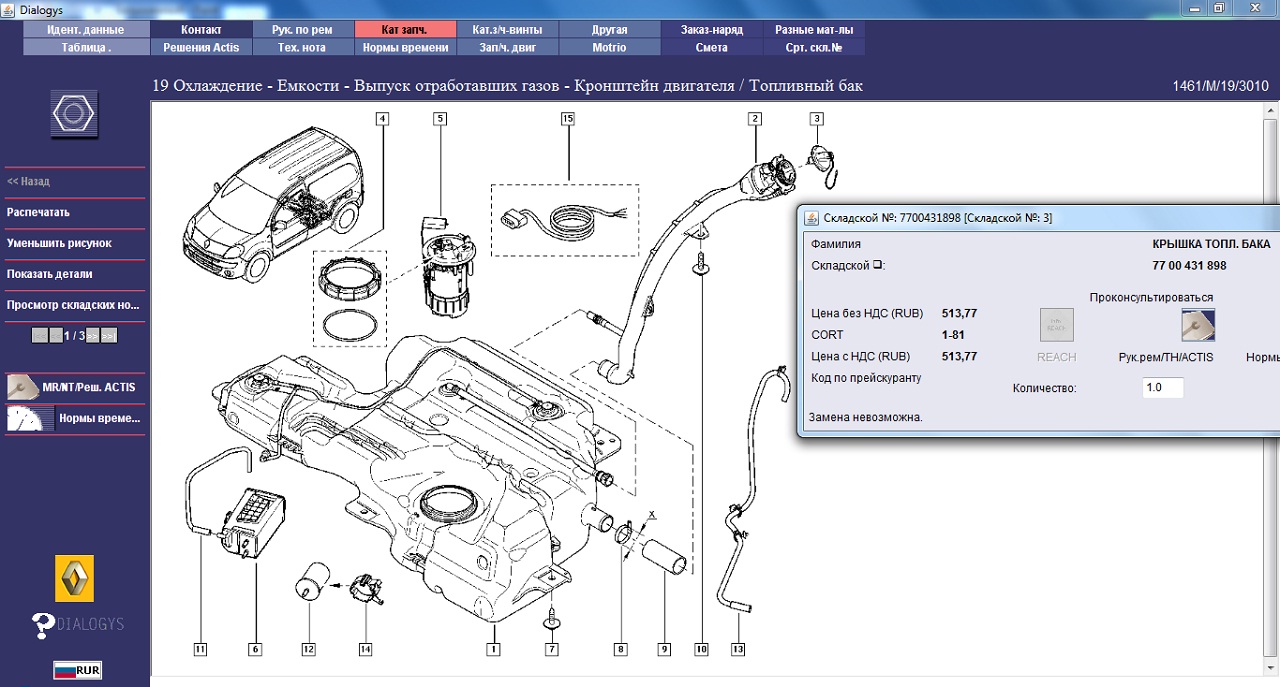This screenshot has width=1280, height=687.
Task: Select part callout number 12 filter
Action: (308, 649)
